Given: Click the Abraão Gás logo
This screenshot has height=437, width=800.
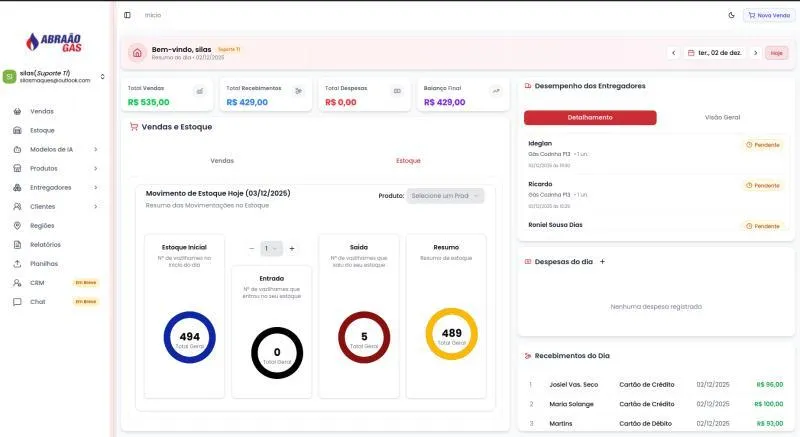Looking at the screenshot, I should [x=54, y=42].
